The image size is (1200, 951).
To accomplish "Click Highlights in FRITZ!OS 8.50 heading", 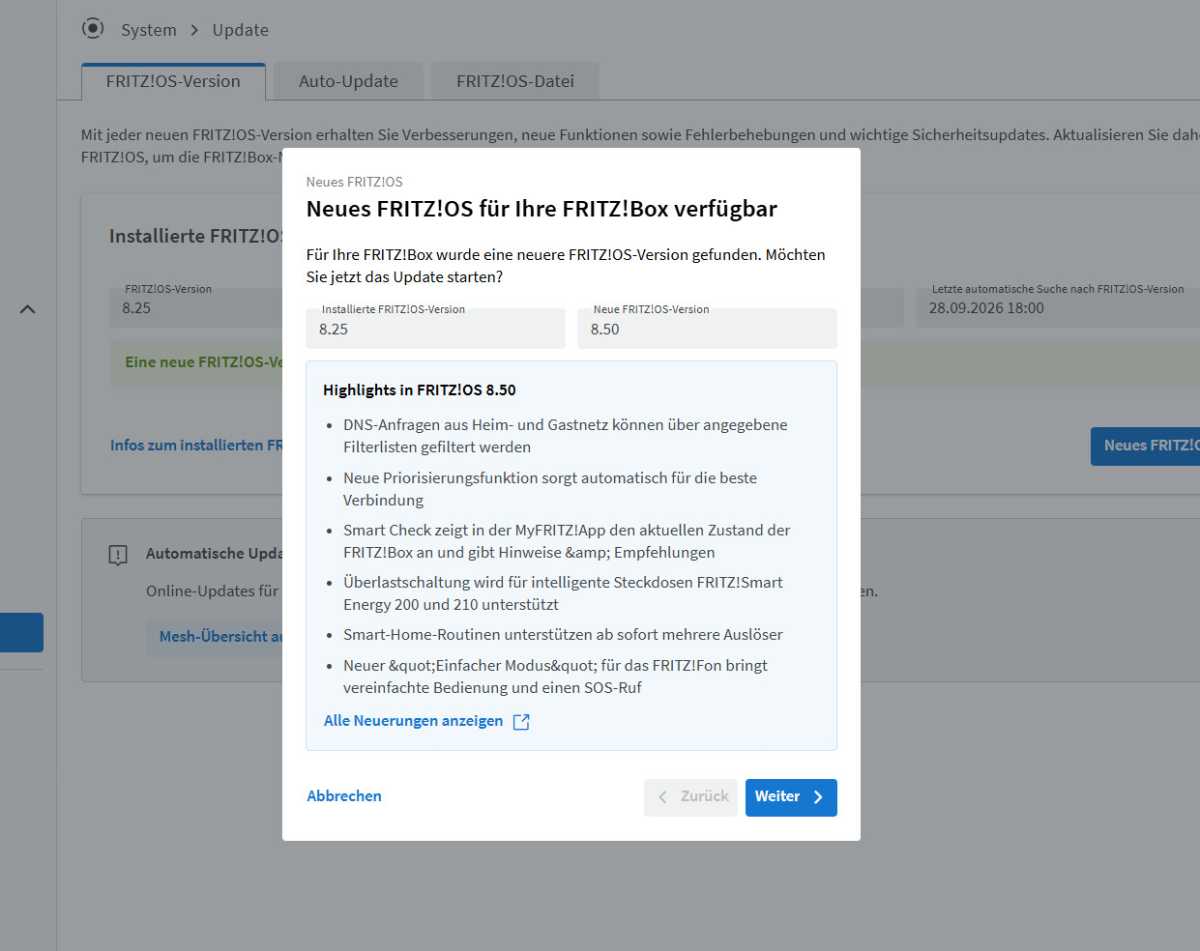I will pyautogui.click(x=419, y=390).
